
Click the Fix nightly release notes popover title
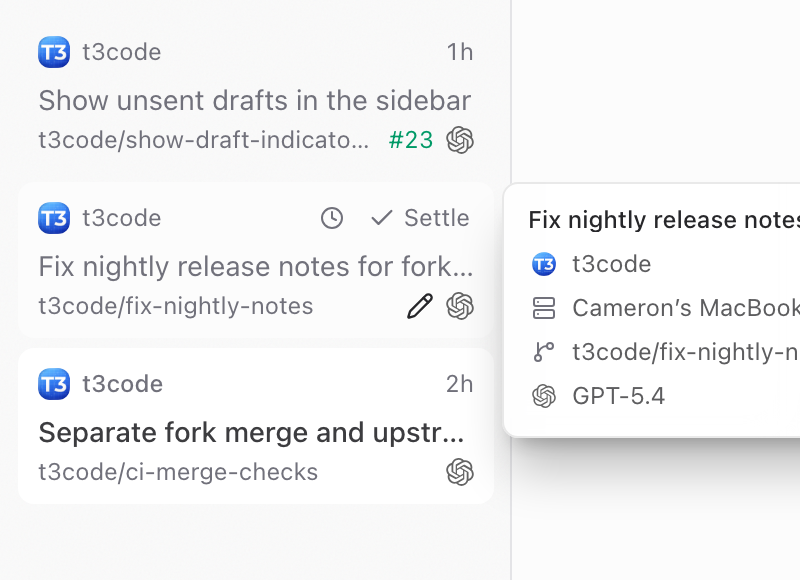coord(664,220)
